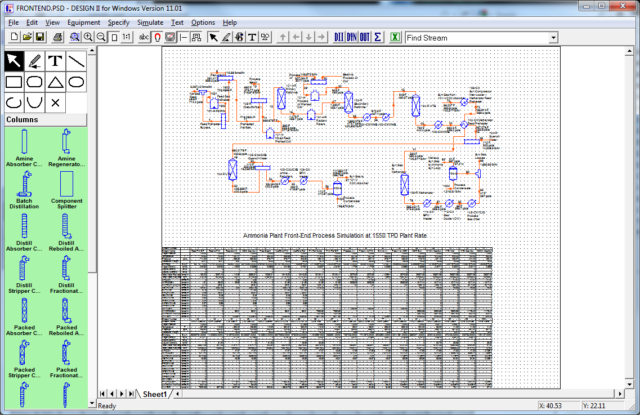This screenshot has height=415, width=640.
Task: Click the up arrow navigation icon
Action: [x=282, y=37]
